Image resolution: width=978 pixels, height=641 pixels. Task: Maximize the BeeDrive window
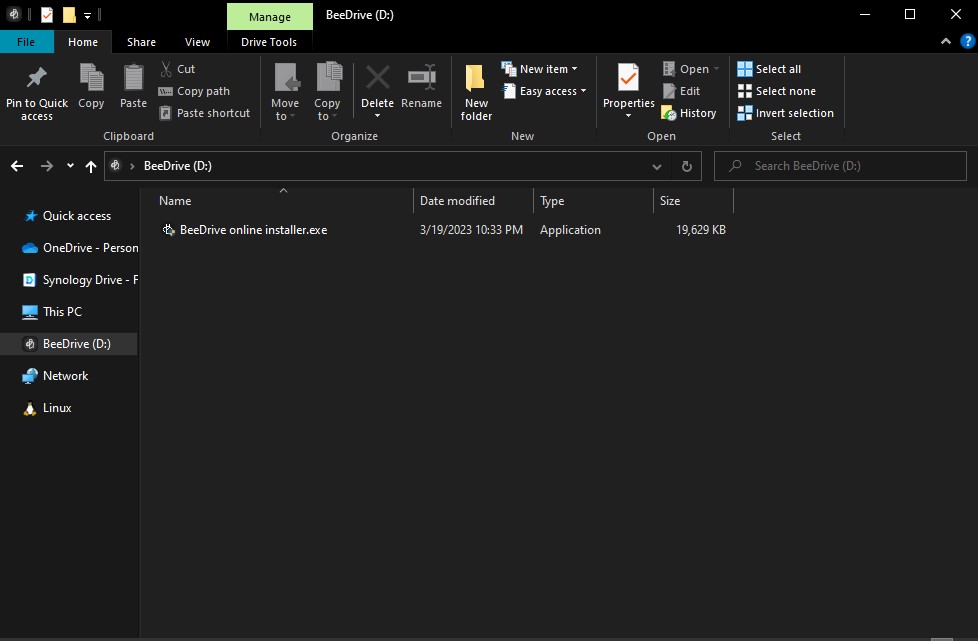pyautogui.click(x=910, y=14)
